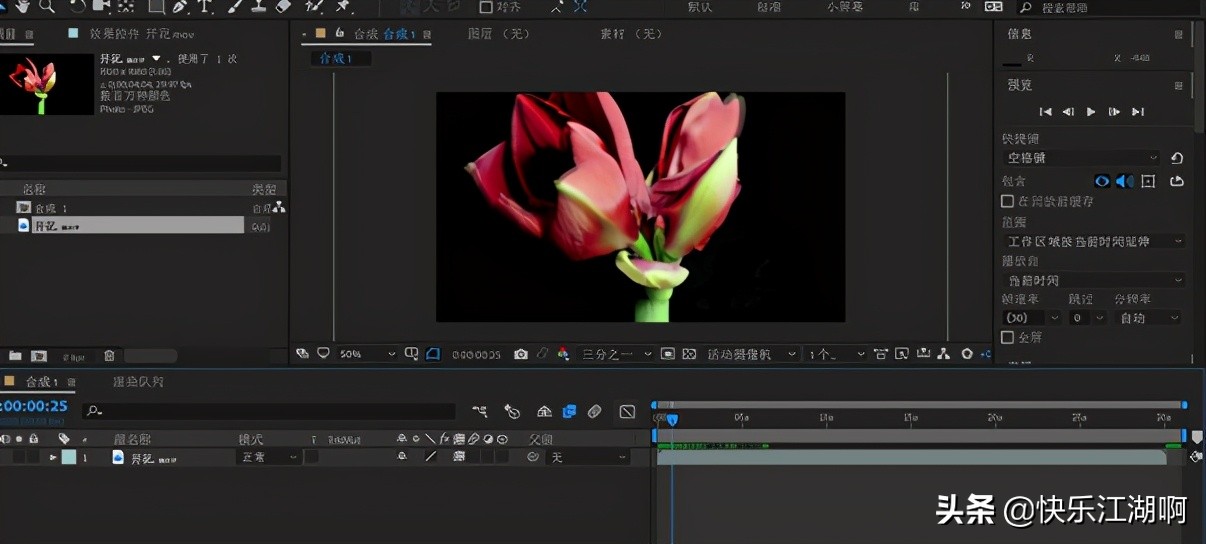Image resolution: width=1206 pixels, height=544 pixels.
Task: Select the Eraser tool
Action: [x=283, y=6]
